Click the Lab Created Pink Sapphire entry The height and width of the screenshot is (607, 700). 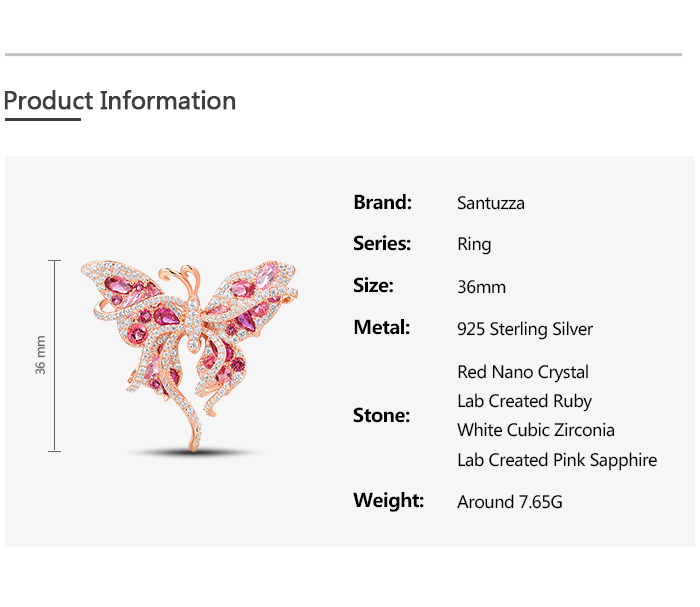point(557,460)
